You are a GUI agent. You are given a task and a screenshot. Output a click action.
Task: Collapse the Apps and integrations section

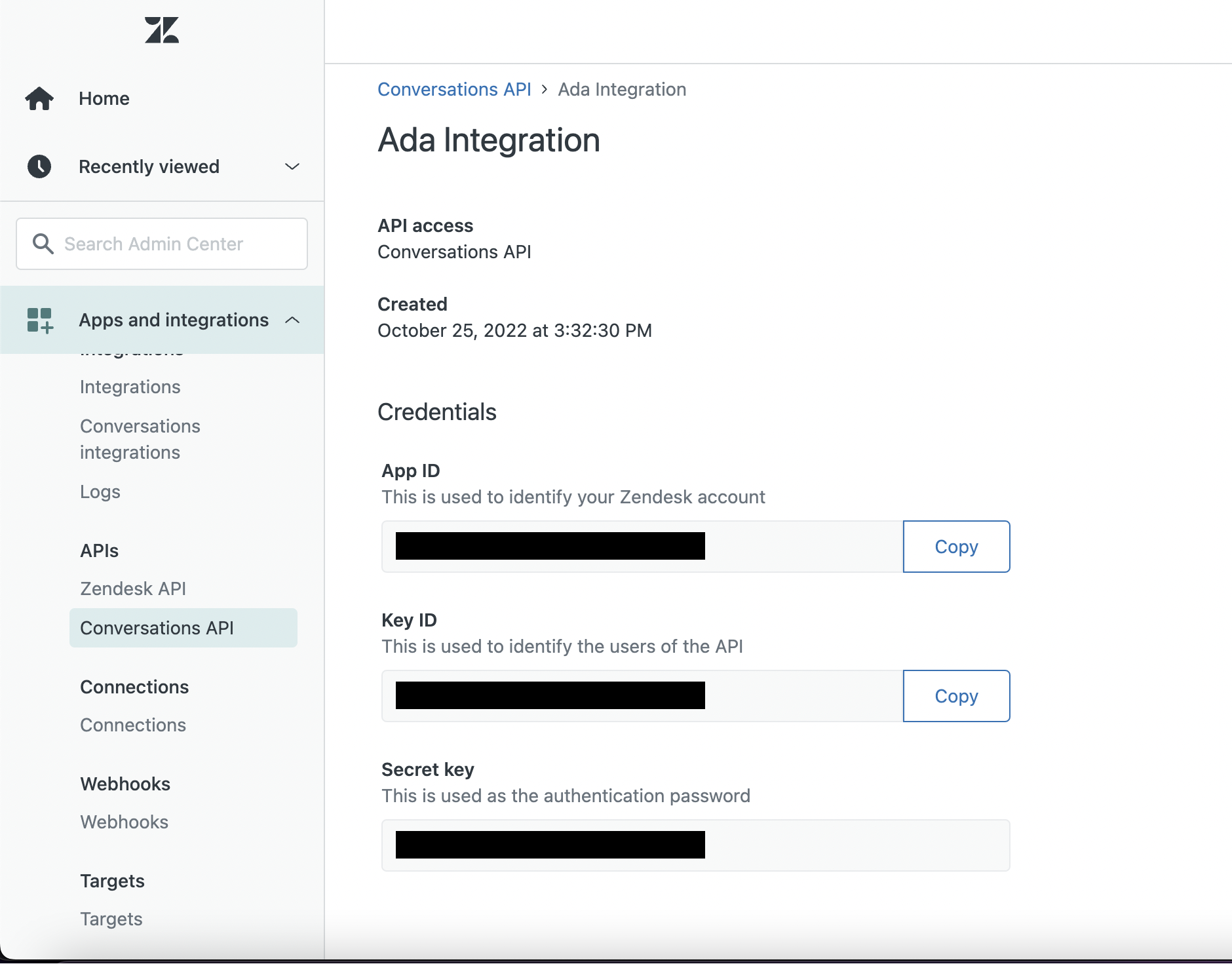tap(293, 320)
